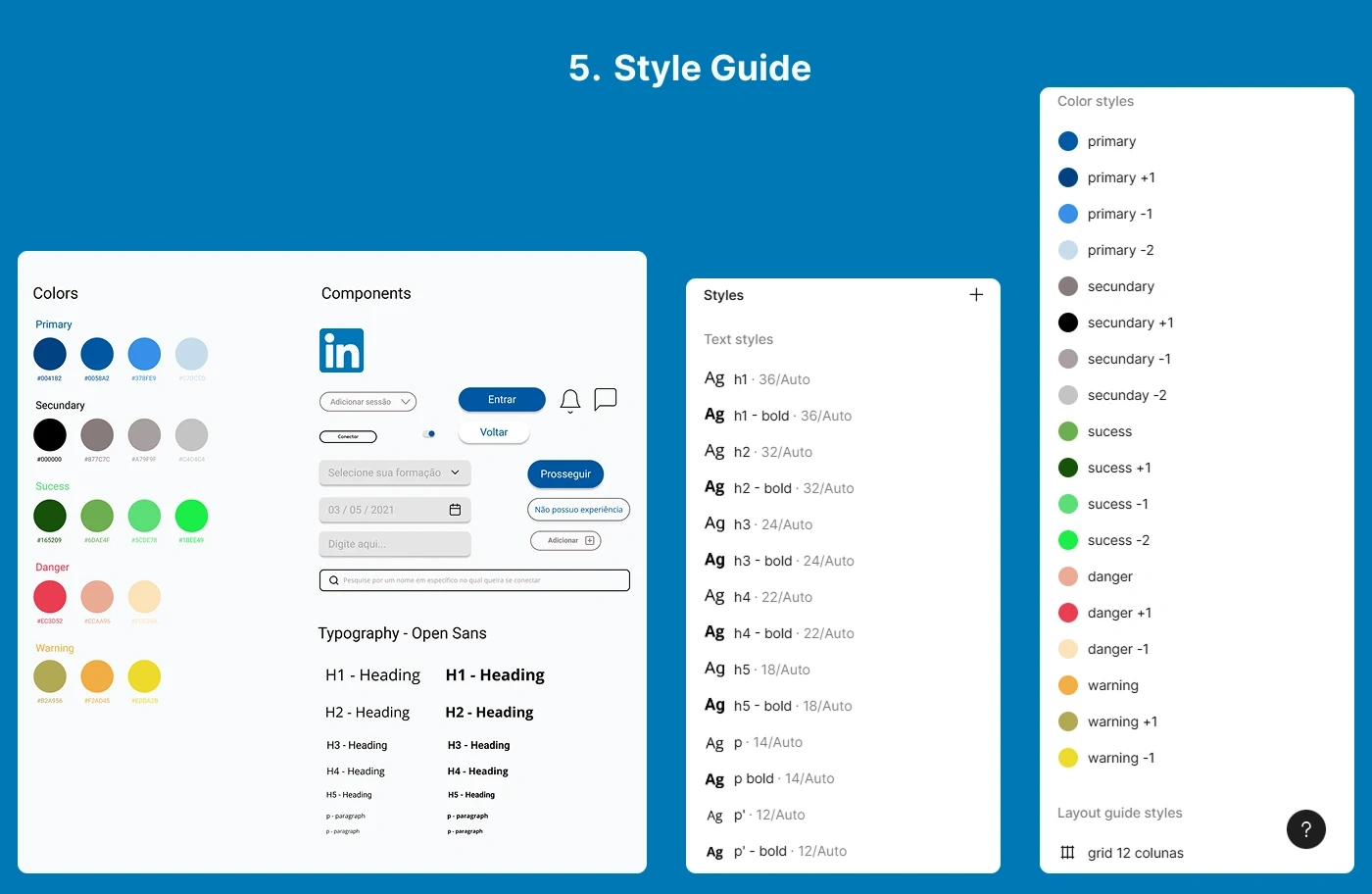The height and width of the screenshot is (894, 1372).
Task: Click the Ag icon beside 'h4 · 22/Auto'
Action: [714, 596]
